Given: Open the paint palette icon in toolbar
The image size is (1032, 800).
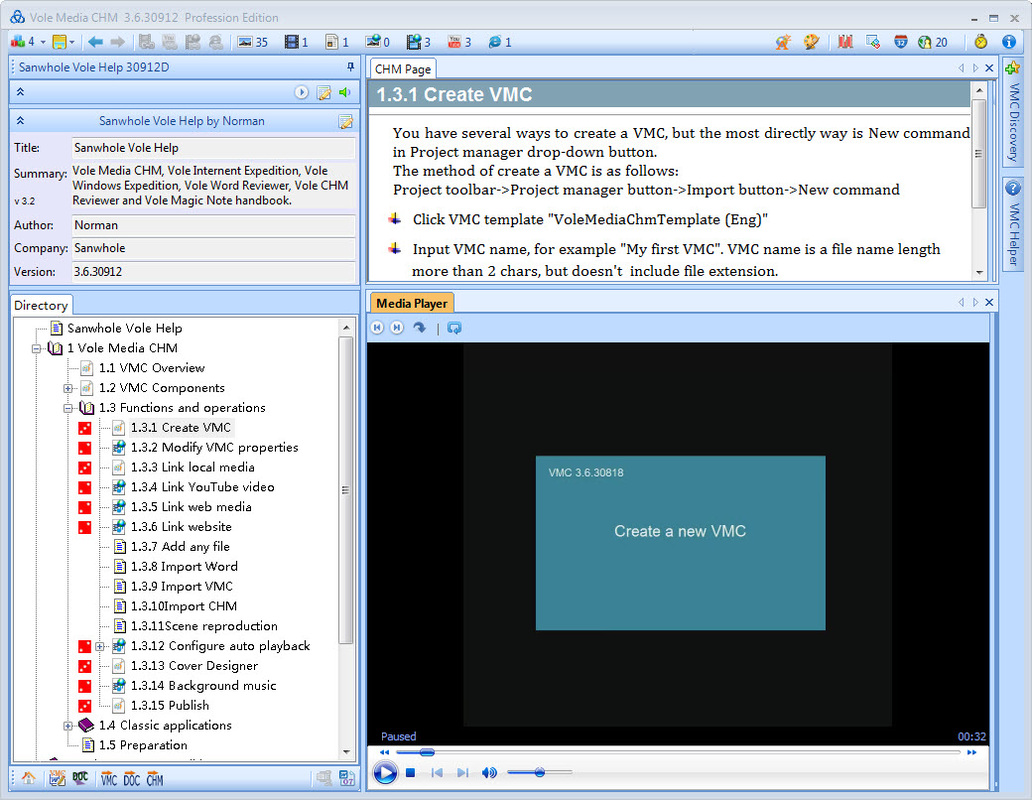Looking at the screenshot, I should 811,42.
